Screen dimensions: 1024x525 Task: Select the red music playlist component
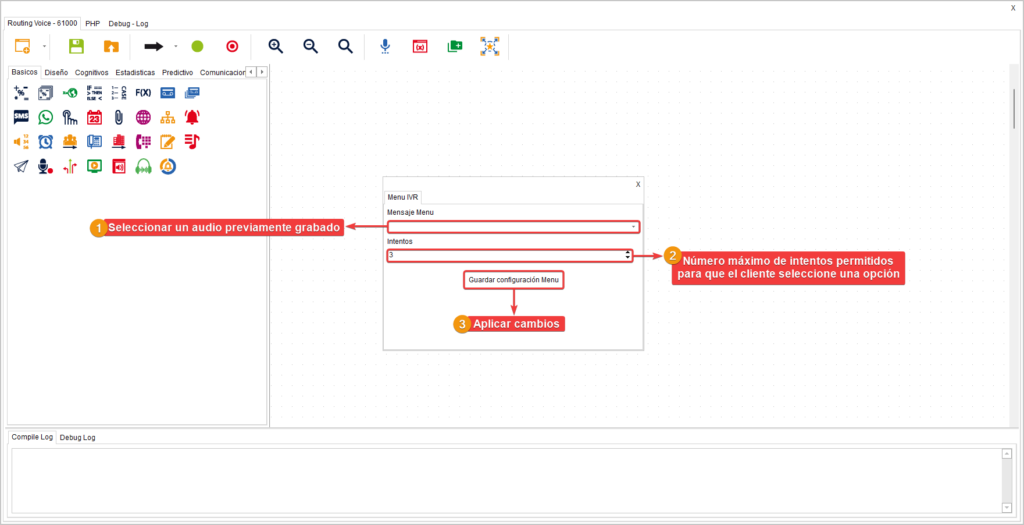coord(193,142)
